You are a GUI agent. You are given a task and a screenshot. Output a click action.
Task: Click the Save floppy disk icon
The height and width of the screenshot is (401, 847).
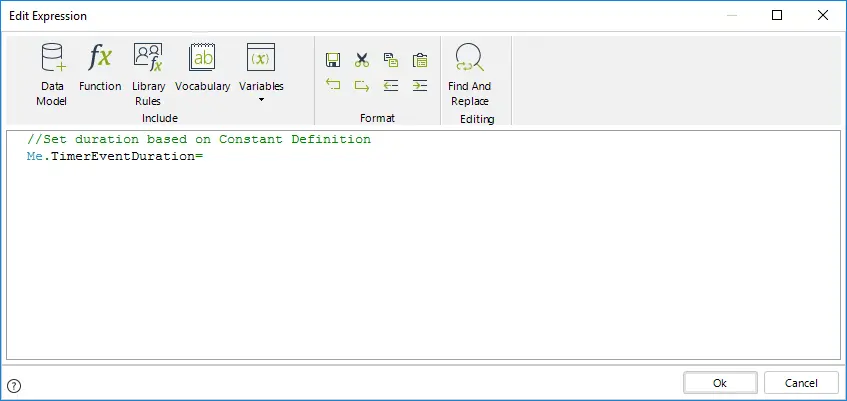(333, 60)
